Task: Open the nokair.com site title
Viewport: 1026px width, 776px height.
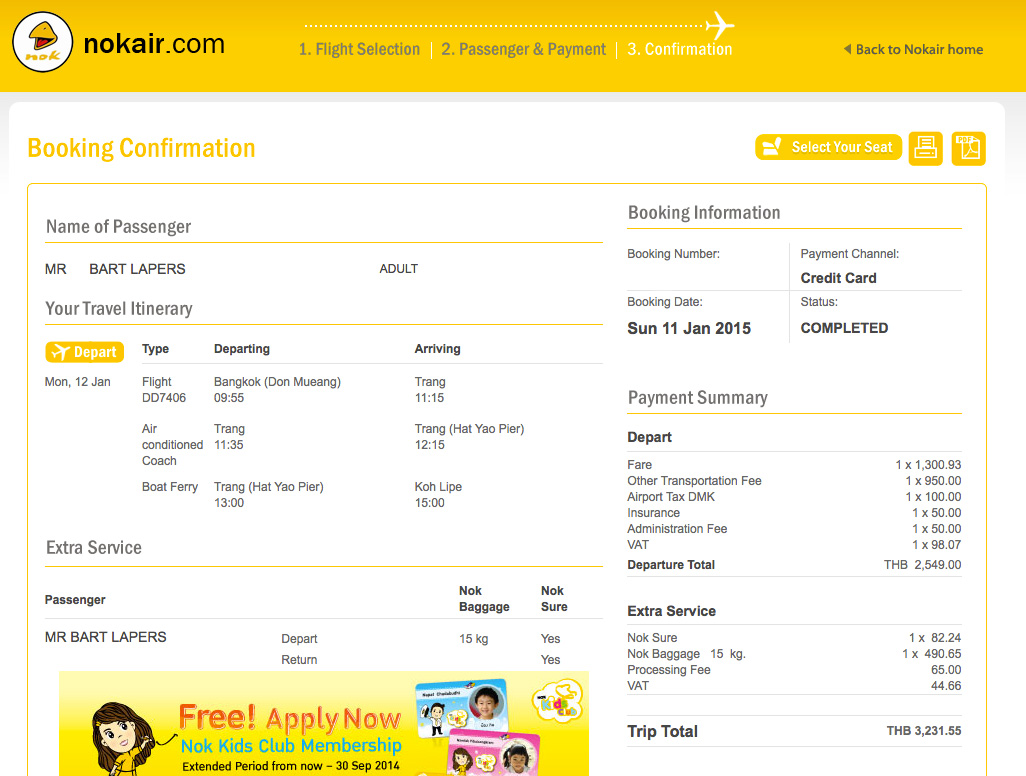Action: (154, 44)
